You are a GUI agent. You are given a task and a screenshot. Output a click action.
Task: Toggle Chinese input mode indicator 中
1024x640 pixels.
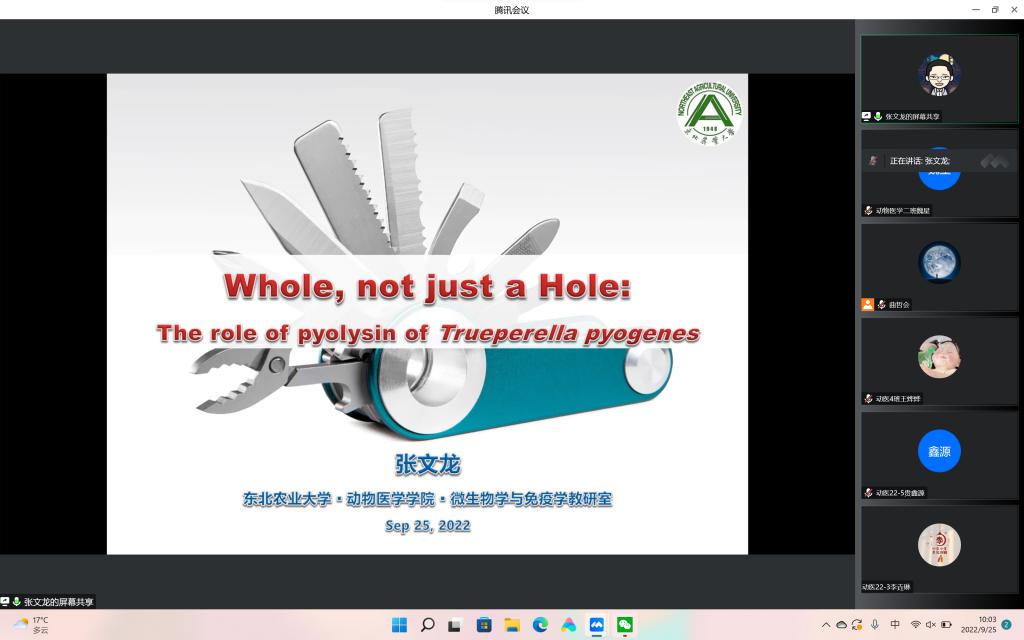(x=895, y=625)
